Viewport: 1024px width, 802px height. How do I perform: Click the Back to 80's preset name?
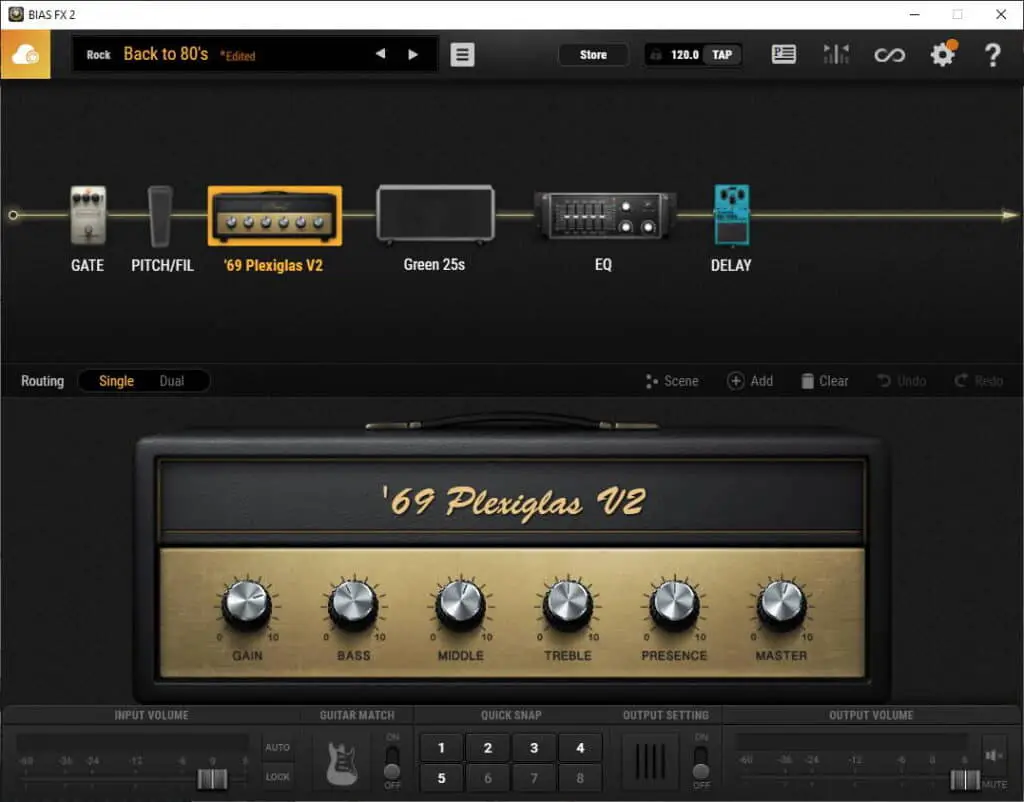click(x=166, y=54)
